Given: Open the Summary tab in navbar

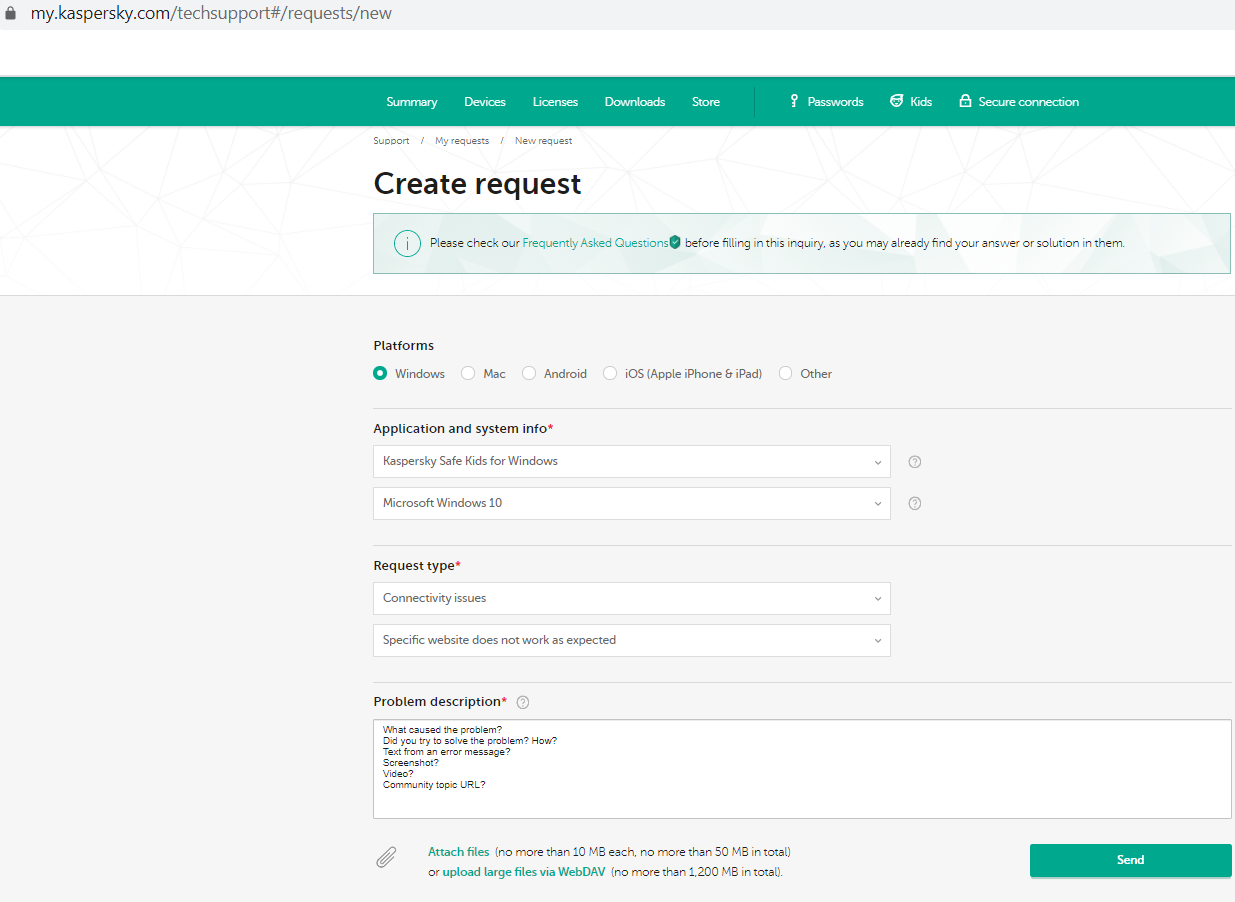Looking at the screenshot, I should point(412,102).
